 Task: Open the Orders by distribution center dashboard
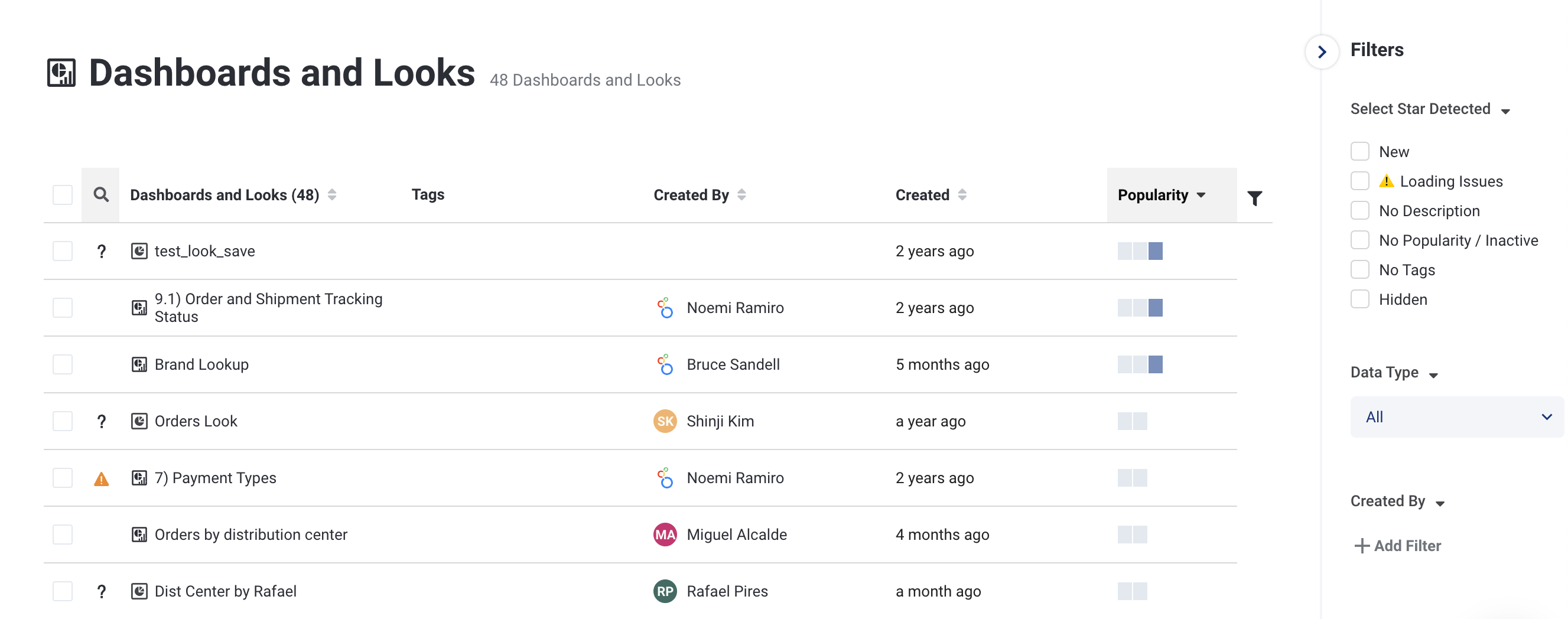[x=250, y=535]
